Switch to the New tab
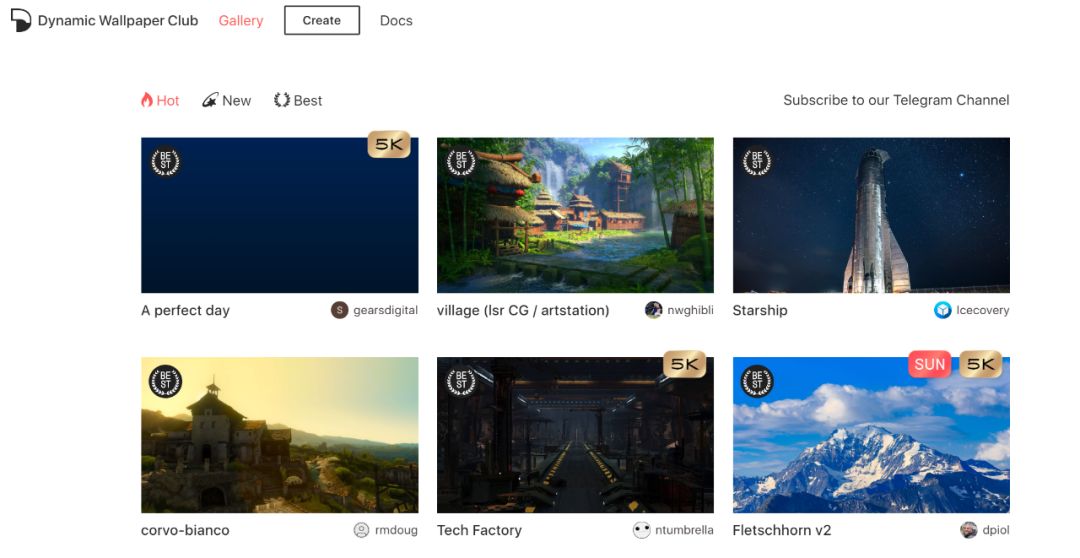The width and height of the screenshot is (1080, 558). (x=227, y=101)
